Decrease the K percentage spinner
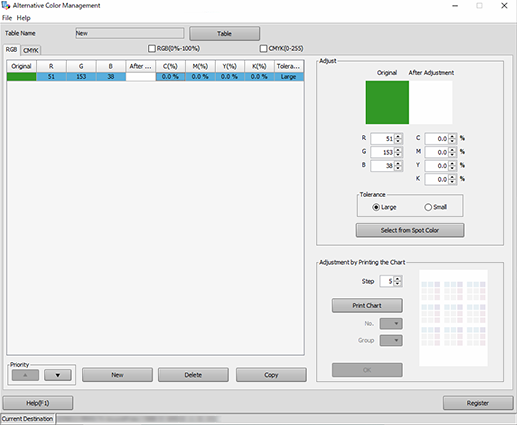Image resolution: width=517 pixels, height=425 pixels. [452, 182]
